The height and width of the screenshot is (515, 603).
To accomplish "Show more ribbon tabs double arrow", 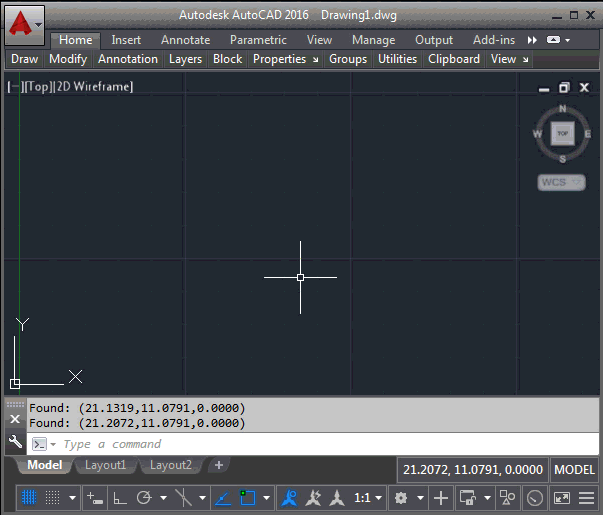I will (x=532, y=40).
